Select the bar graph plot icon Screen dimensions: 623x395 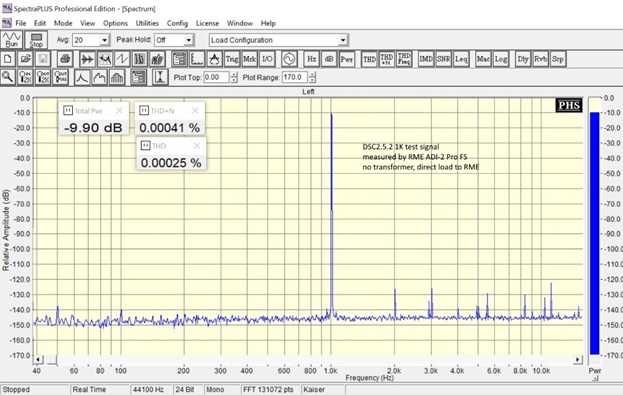(117, 77)
